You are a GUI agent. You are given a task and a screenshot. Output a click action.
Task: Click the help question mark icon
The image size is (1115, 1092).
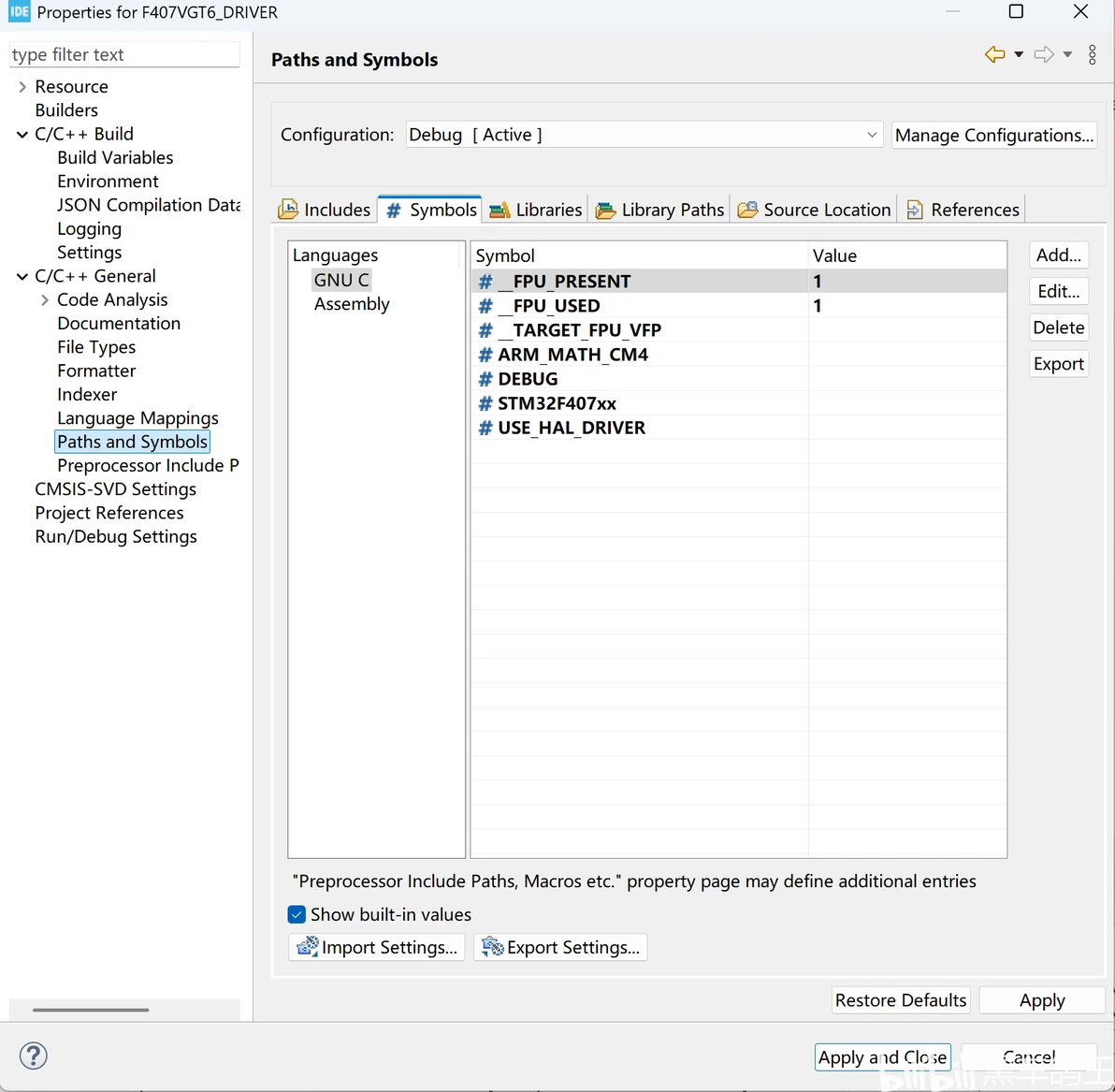tap(34, 1056)
